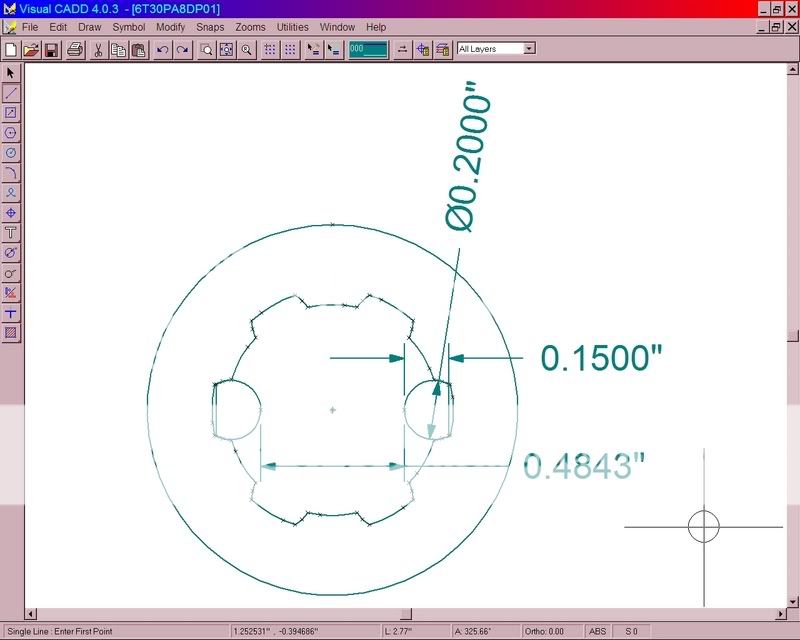Open the Utilities menu
This screenshot has width=800, height=640.
click(291, 27)
